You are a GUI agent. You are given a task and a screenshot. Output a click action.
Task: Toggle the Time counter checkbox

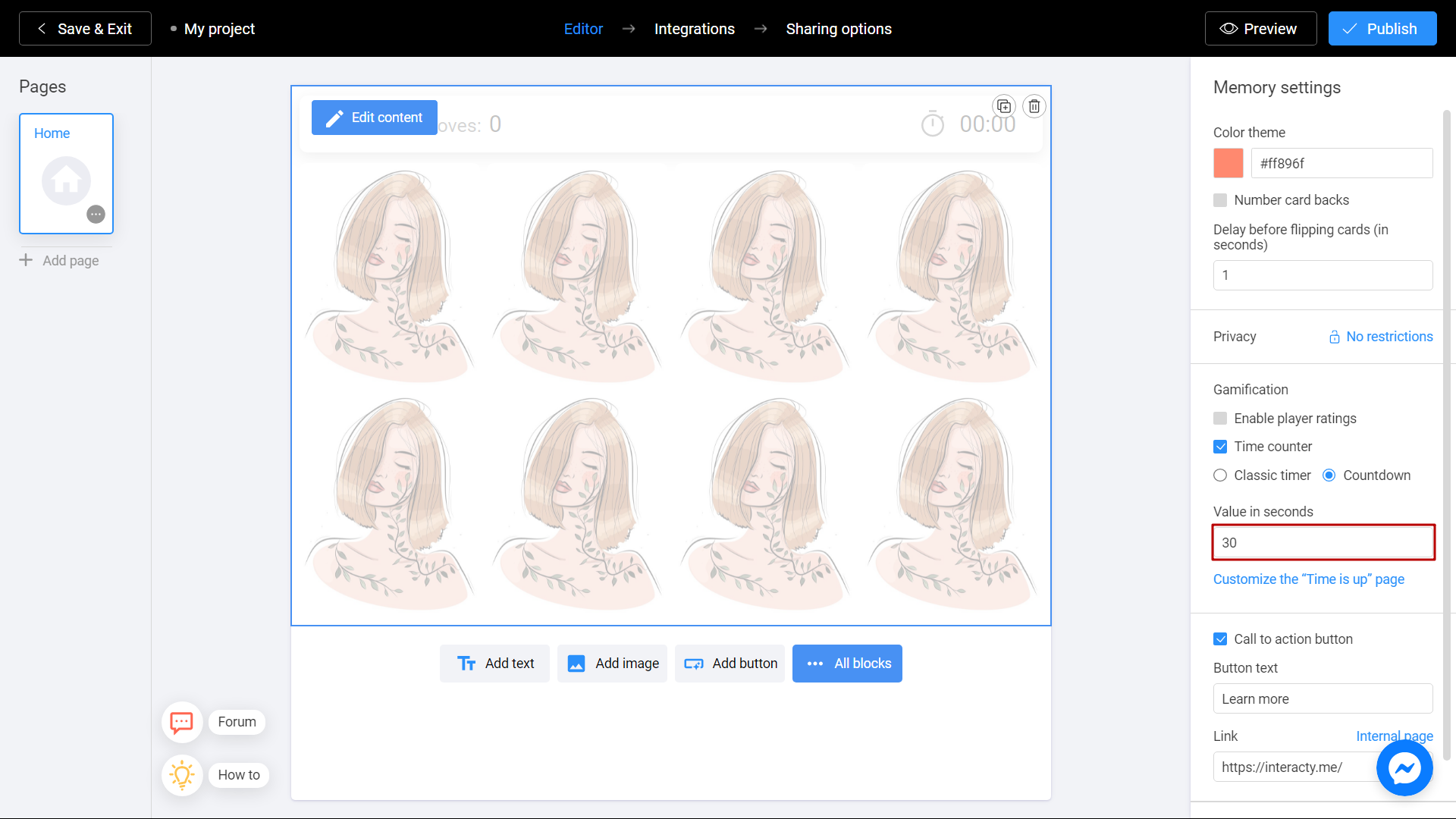tap(1220, 447)
